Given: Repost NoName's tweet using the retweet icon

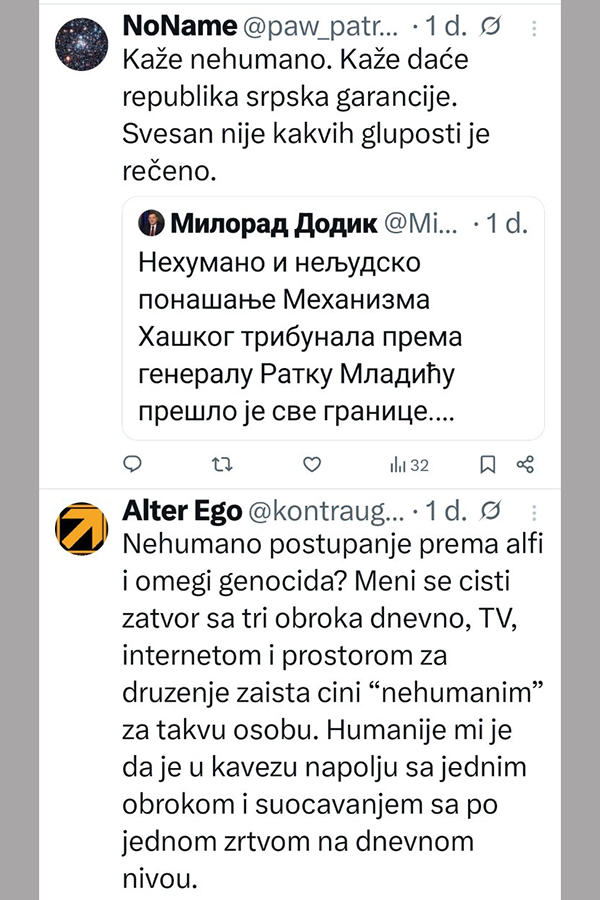Looking at the screenshot, I should click(x=224, y=464).
